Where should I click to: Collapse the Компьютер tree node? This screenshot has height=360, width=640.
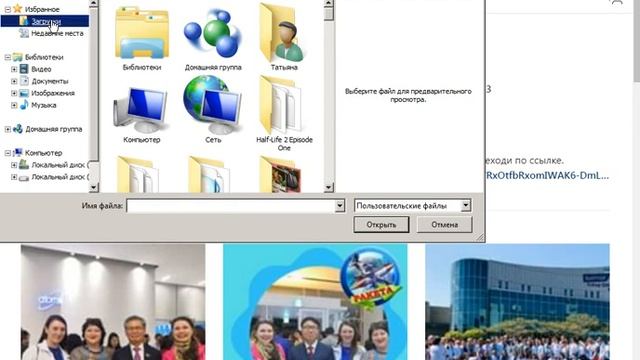tap(7, 153)
